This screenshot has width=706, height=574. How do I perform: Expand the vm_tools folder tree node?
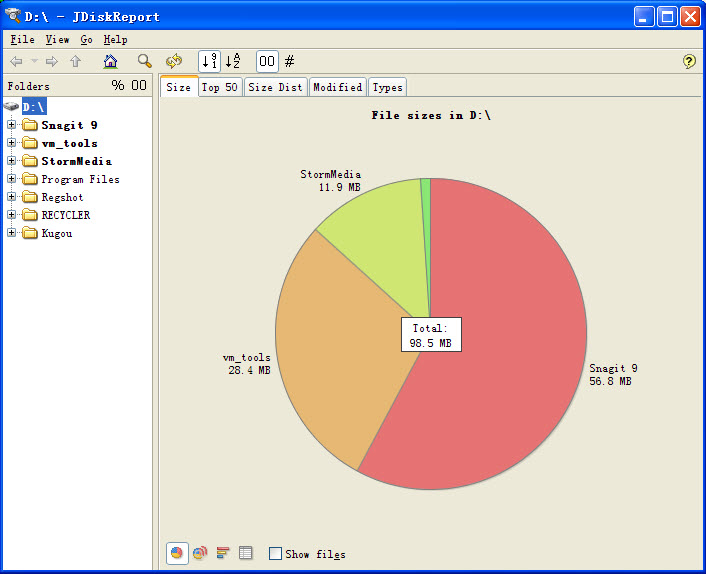12,143
